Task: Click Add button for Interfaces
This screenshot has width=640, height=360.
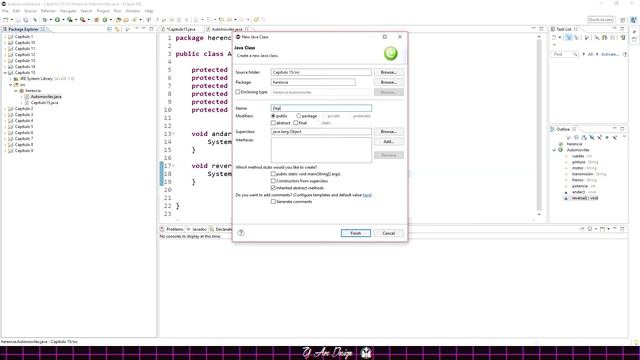Action: (x=389, y=142)
